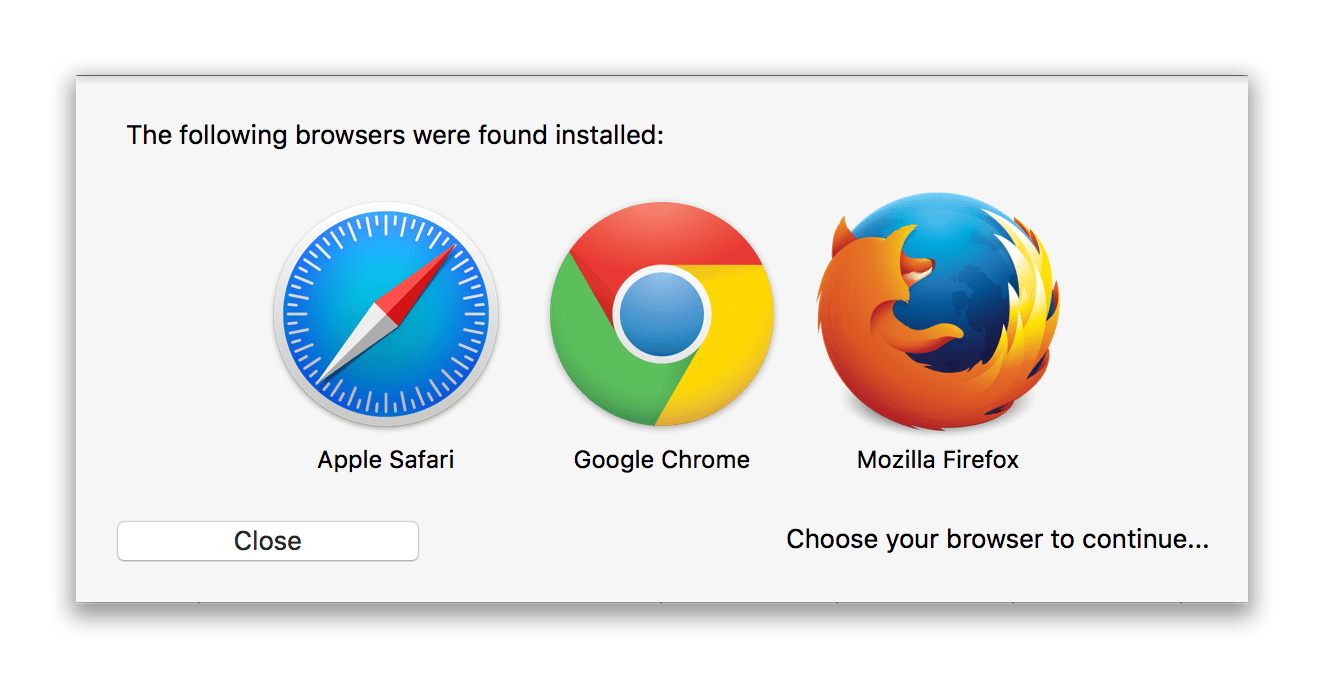Click the "Choose your browser to continue..." text
Screen dimensions: 1324x679
997,540
